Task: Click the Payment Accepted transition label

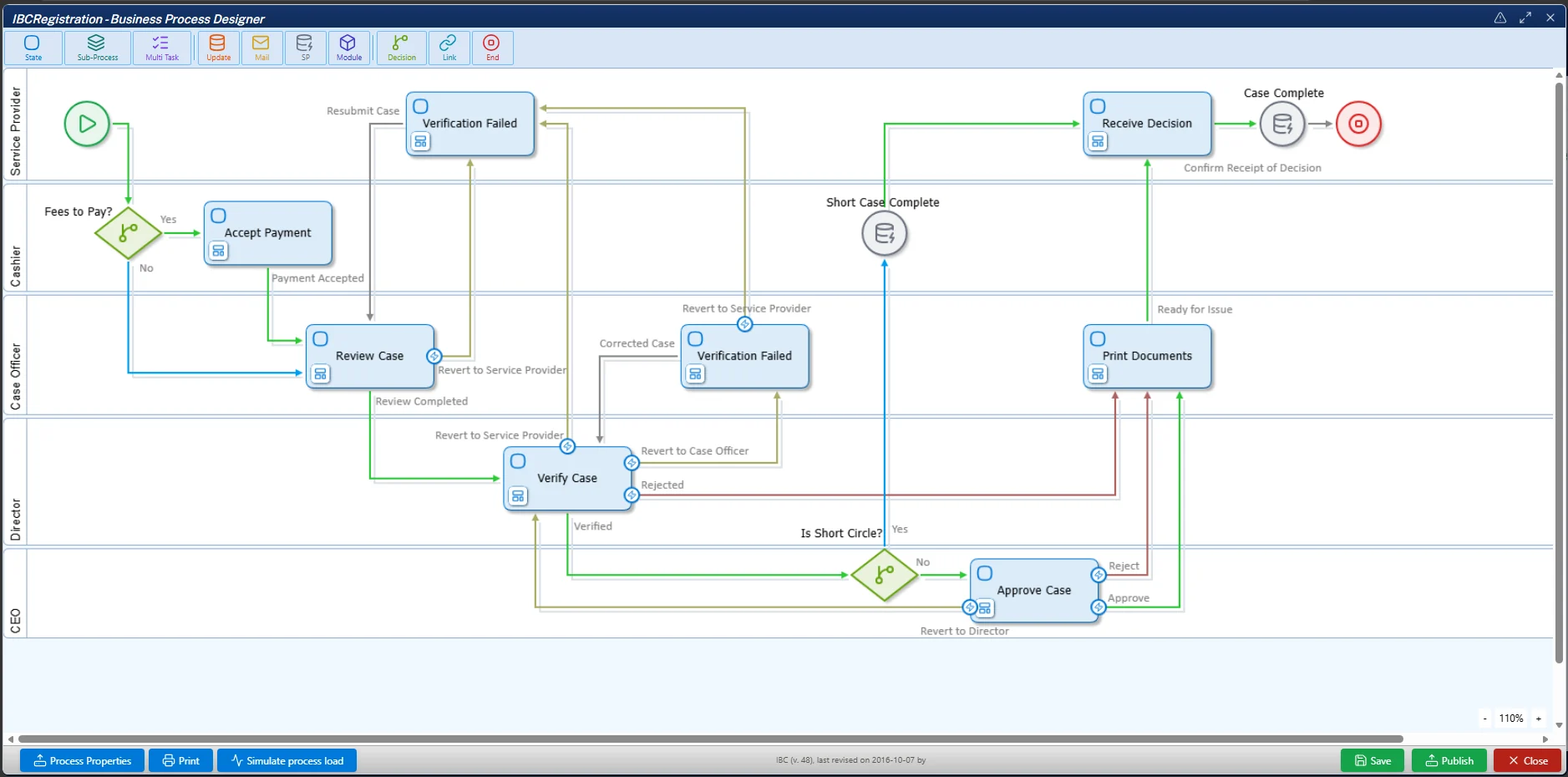Action: 317,278
